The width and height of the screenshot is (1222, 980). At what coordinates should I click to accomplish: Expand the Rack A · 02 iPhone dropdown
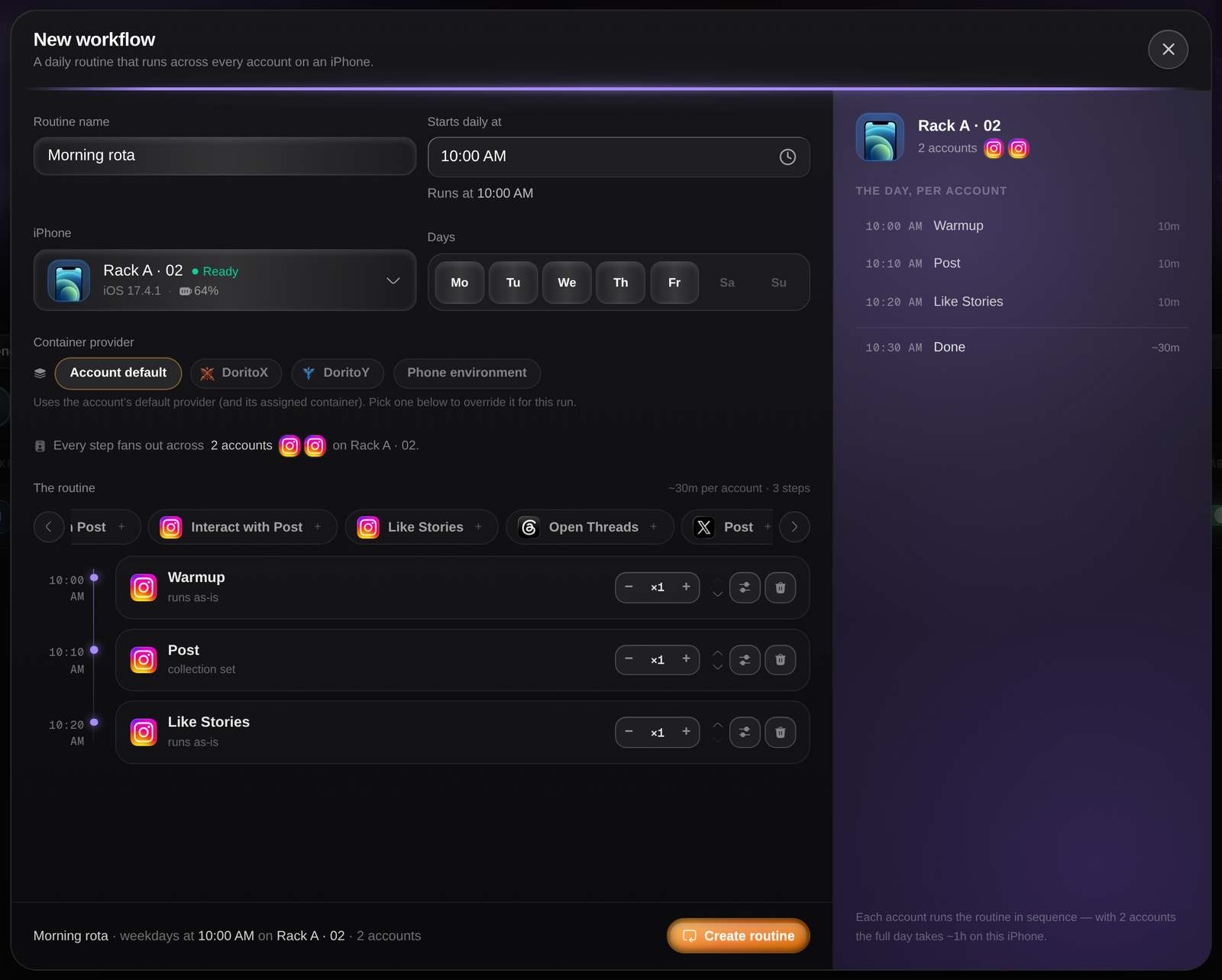(x=225, y=280)
